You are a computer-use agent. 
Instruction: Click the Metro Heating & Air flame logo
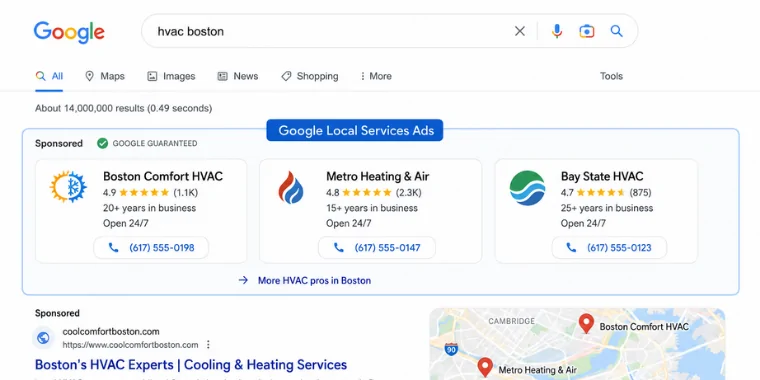coord(291,187)
